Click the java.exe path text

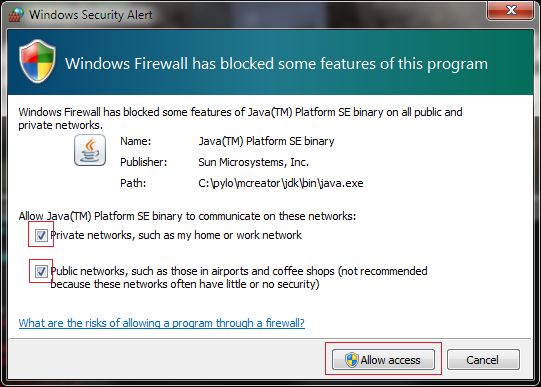click(x=281, y=183)
